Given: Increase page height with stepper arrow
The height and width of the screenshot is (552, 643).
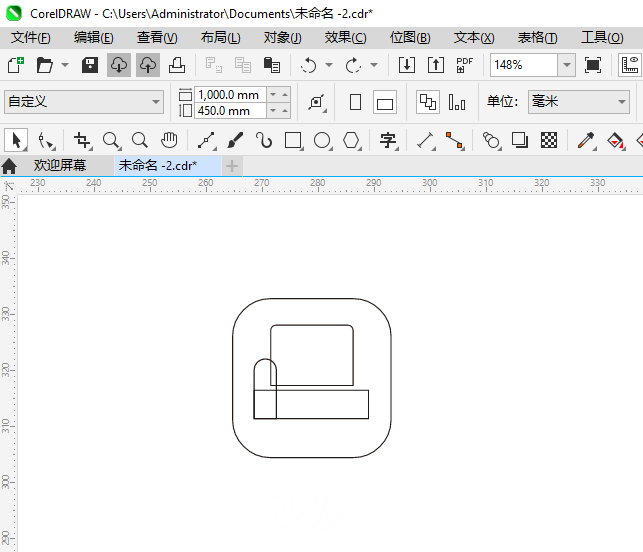Looking at the screenshot, I should click(x=285, y=111).
